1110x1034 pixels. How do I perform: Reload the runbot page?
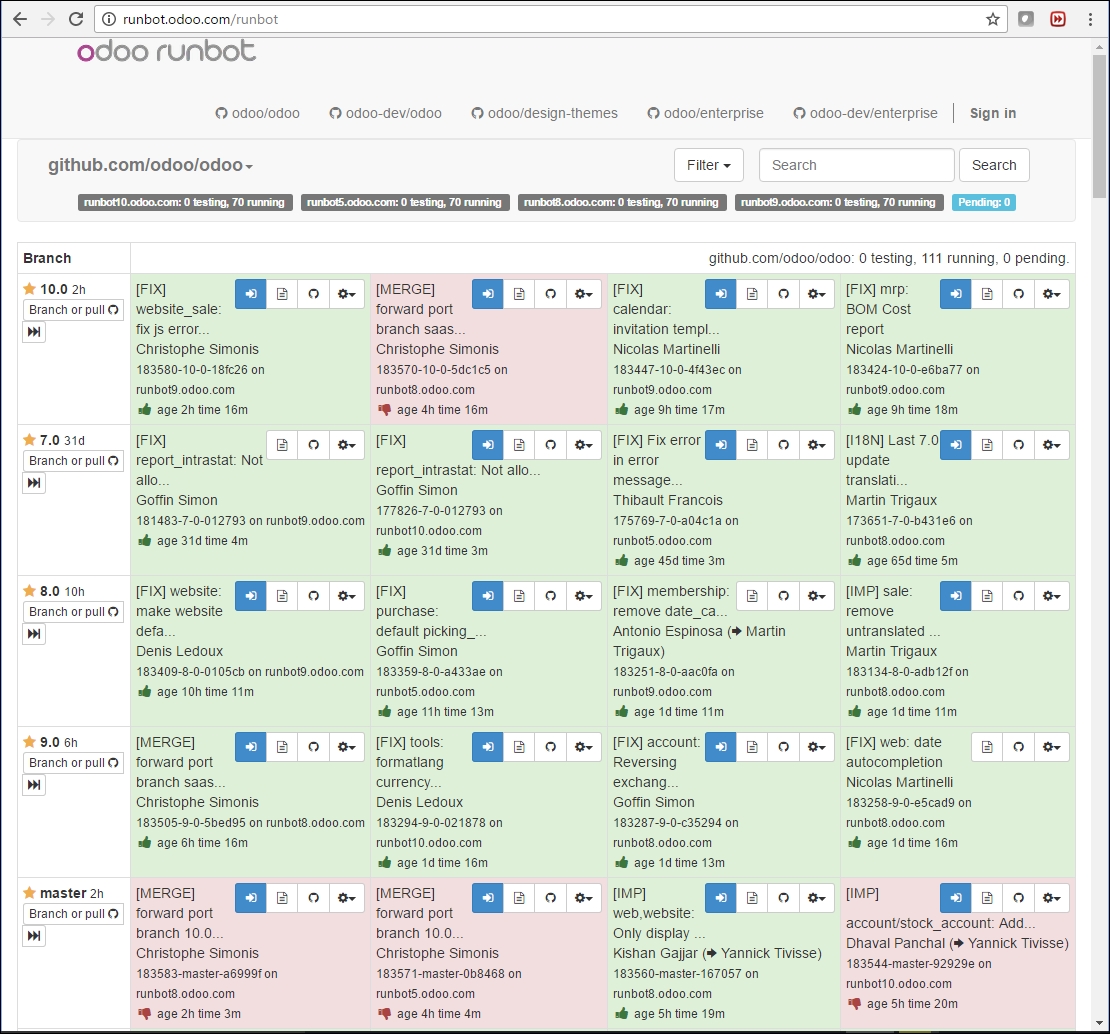(76, 19)
